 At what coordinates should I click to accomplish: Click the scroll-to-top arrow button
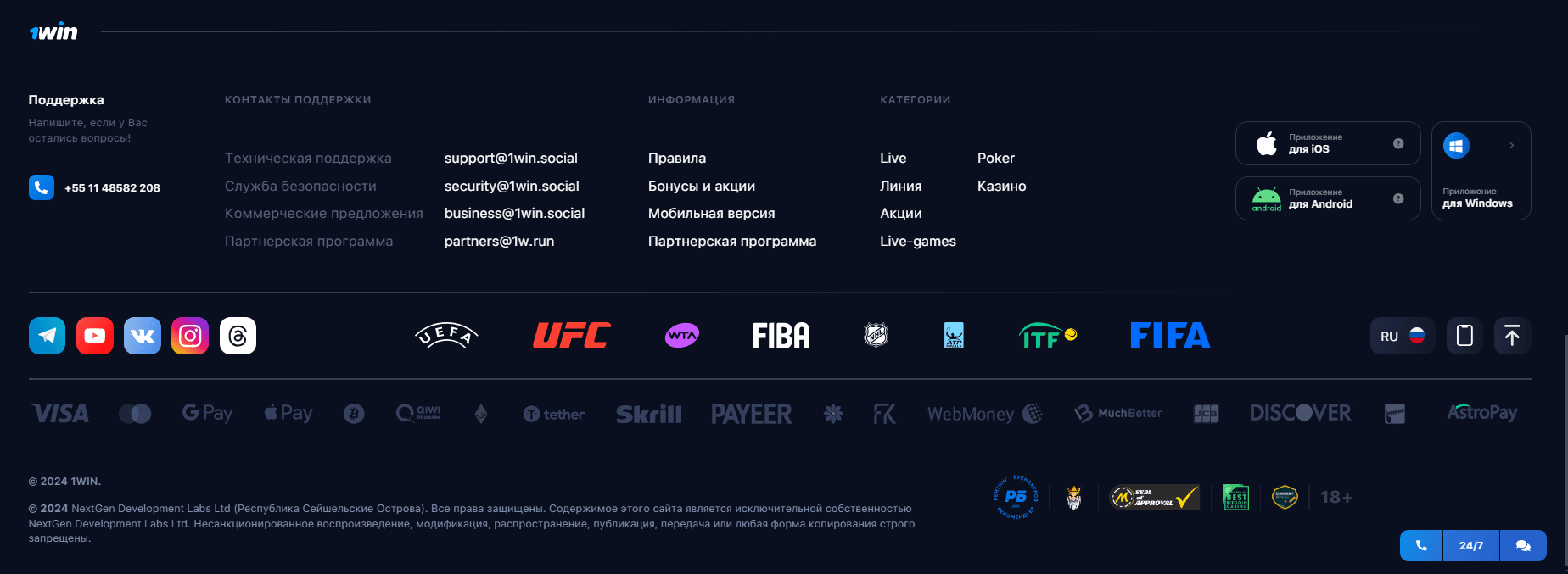coord(1512,336)
